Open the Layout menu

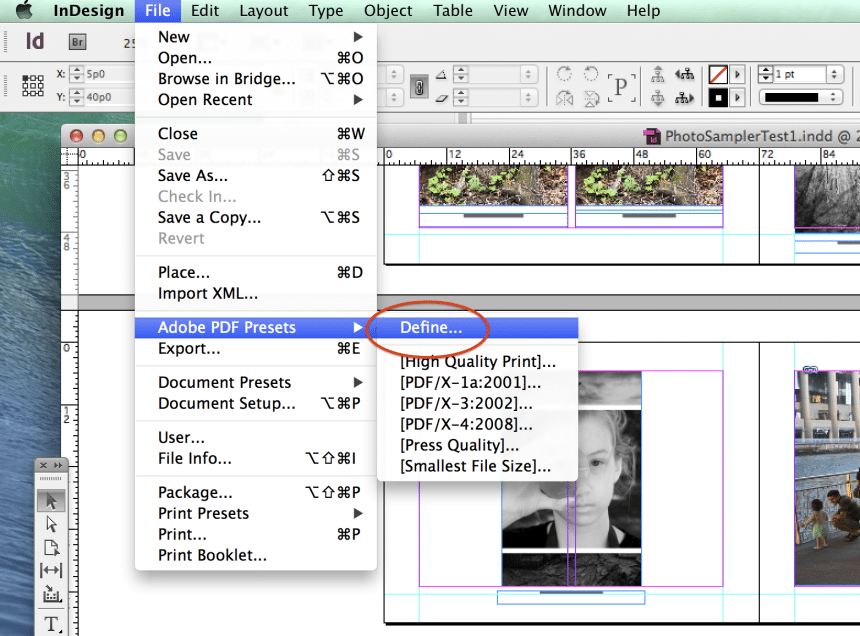tap(263, 10)
